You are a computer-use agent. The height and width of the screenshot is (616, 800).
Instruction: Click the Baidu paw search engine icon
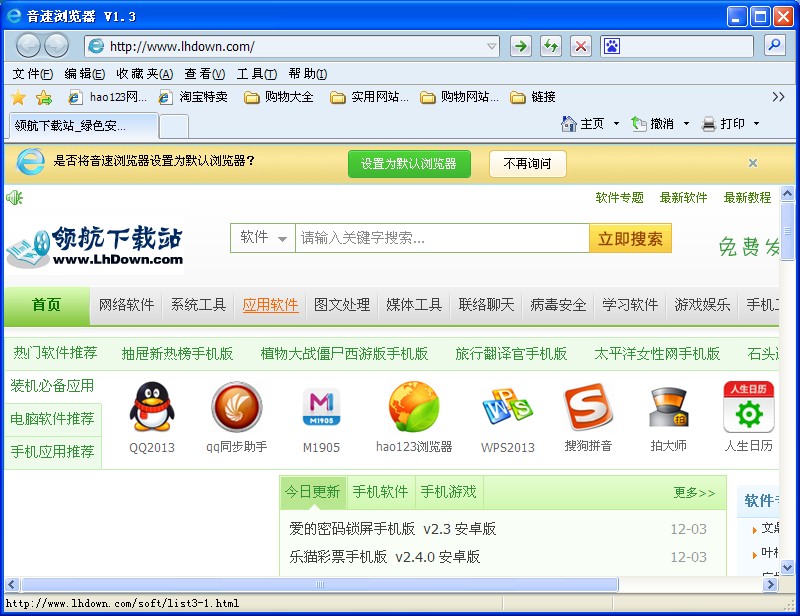tap(611, 46)
